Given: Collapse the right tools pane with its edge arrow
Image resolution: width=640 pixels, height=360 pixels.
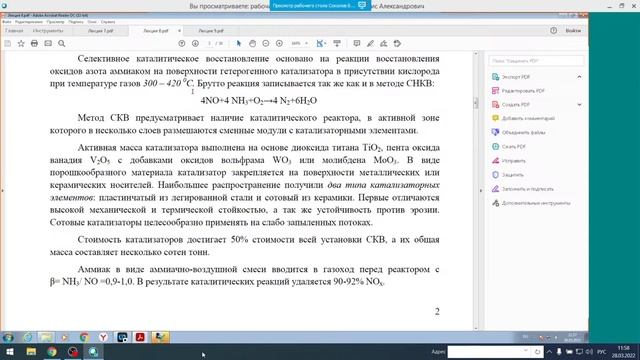Looking at the screenshot, I should [x=481, y=191].
